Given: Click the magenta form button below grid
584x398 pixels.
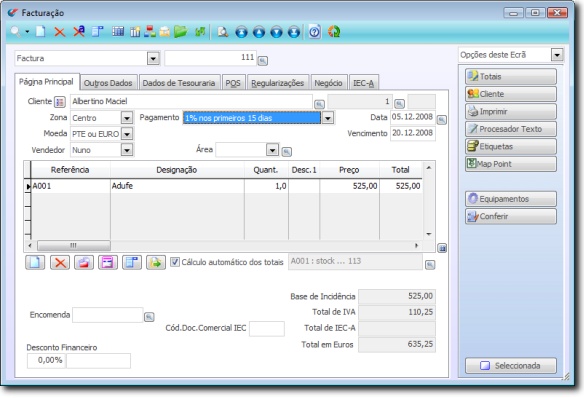Looking at the screenshot, I should tap(108, 262).
